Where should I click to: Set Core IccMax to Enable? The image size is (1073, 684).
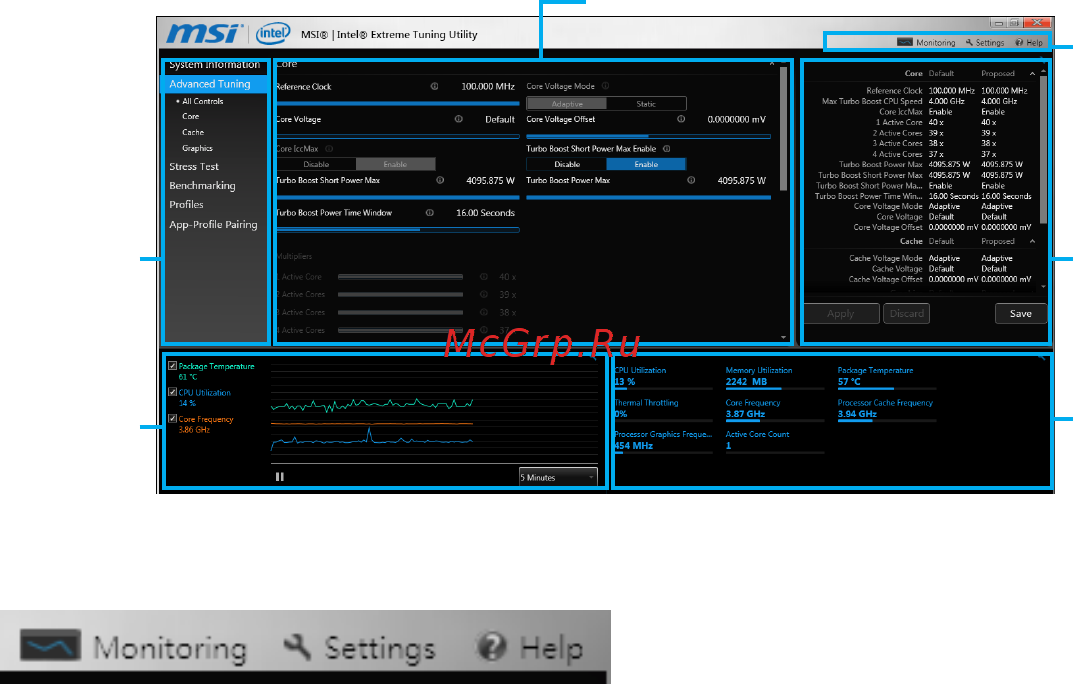[x=396, y=164]
